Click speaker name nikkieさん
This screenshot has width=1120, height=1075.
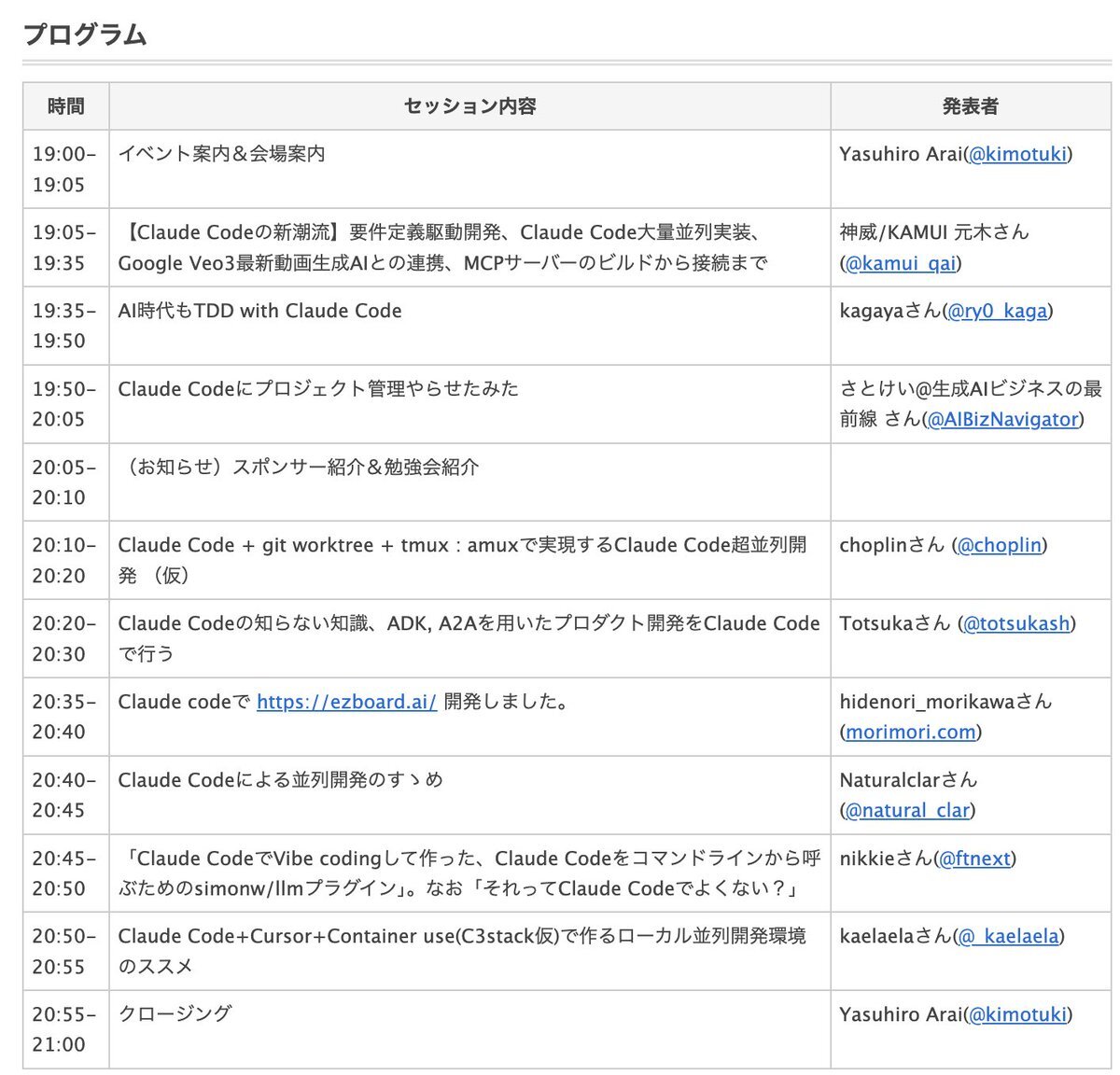[x=887, y=859]
